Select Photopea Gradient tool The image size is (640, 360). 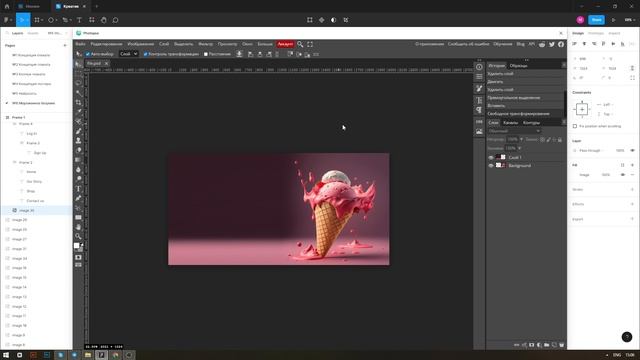click(78, 160)
